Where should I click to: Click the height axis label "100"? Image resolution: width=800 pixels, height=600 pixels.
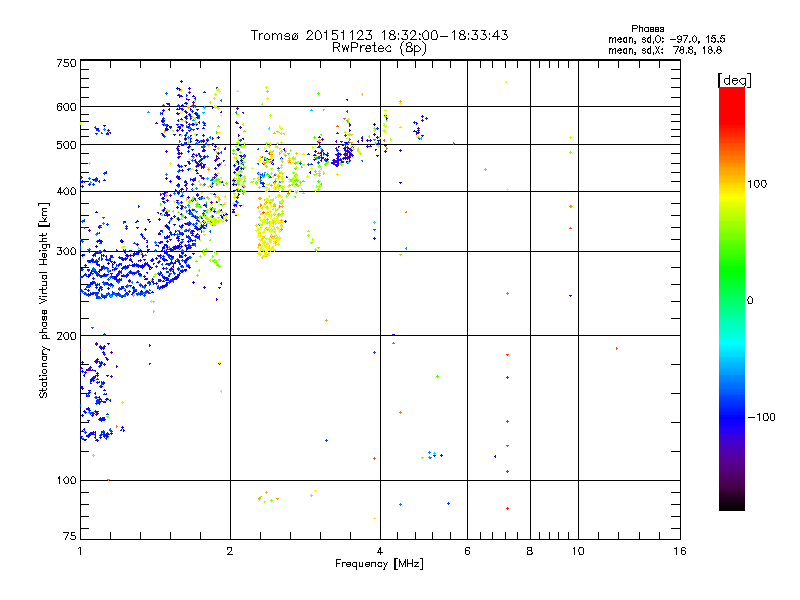click(66, 480)
